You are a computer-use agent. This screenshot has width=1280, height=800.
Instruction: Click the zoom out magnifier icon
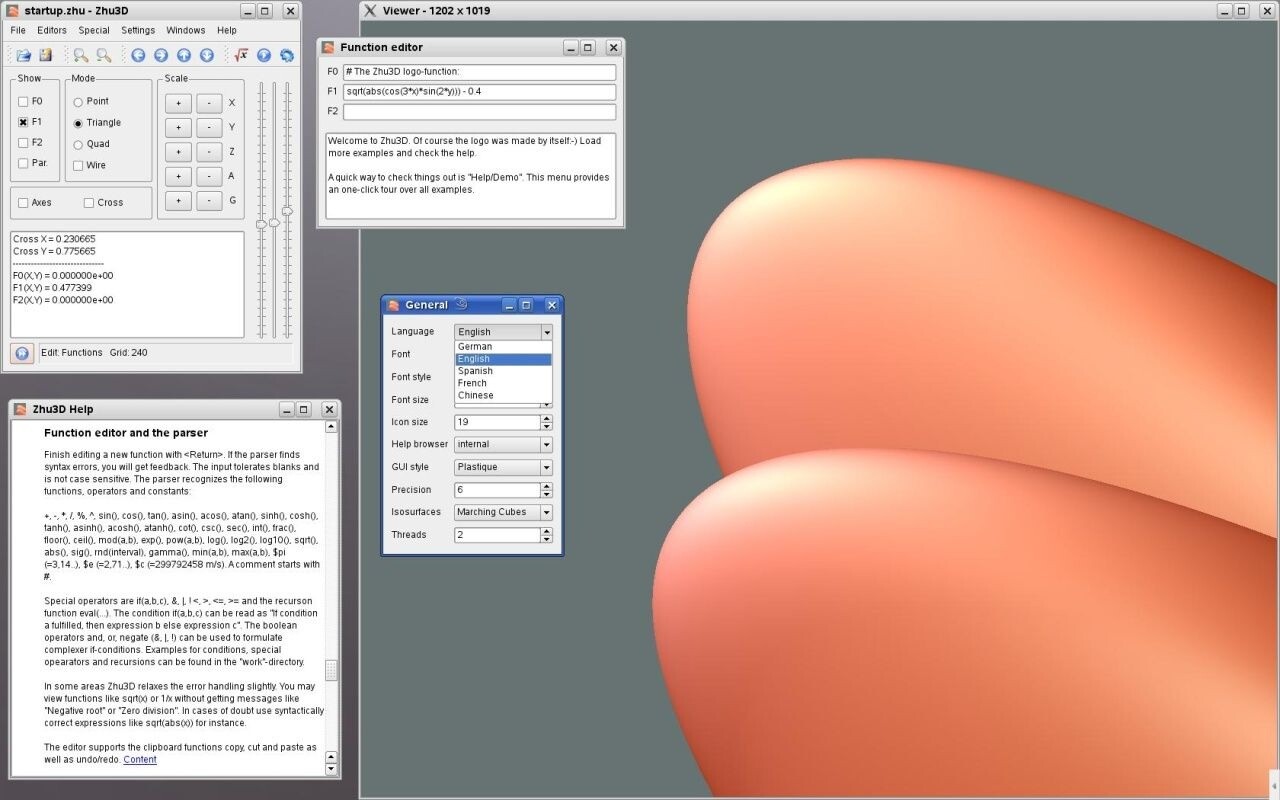click(103, 56)
